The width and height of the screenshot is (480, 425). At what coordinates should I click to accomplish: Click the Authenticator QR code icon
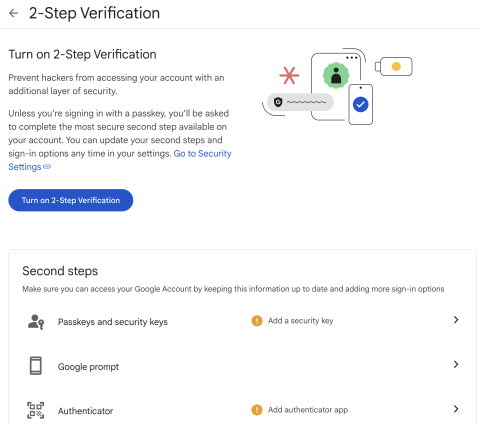click(36, 410)
